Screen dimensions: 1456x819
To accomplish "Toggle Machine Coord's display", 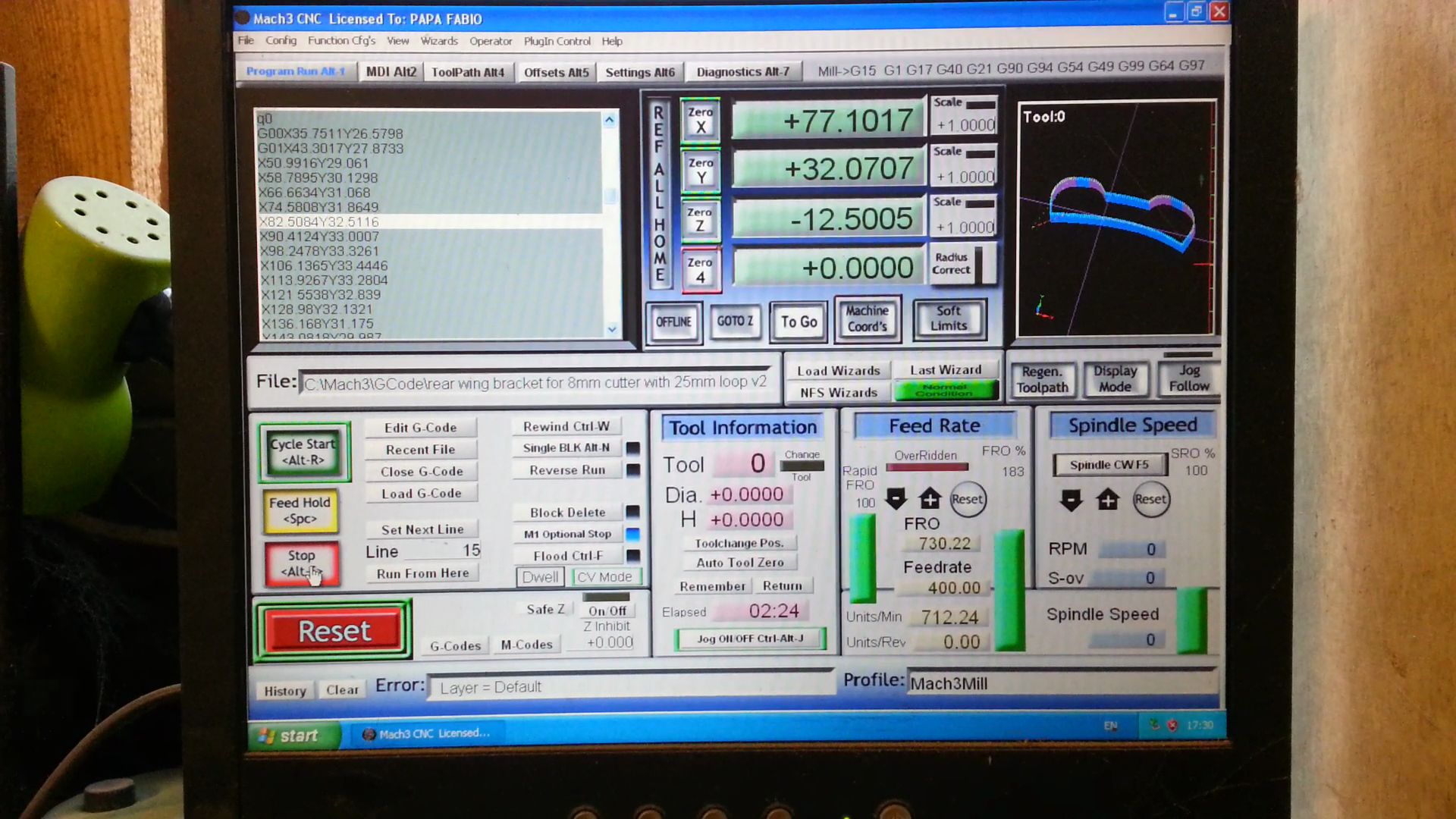I will coord(867,318).
